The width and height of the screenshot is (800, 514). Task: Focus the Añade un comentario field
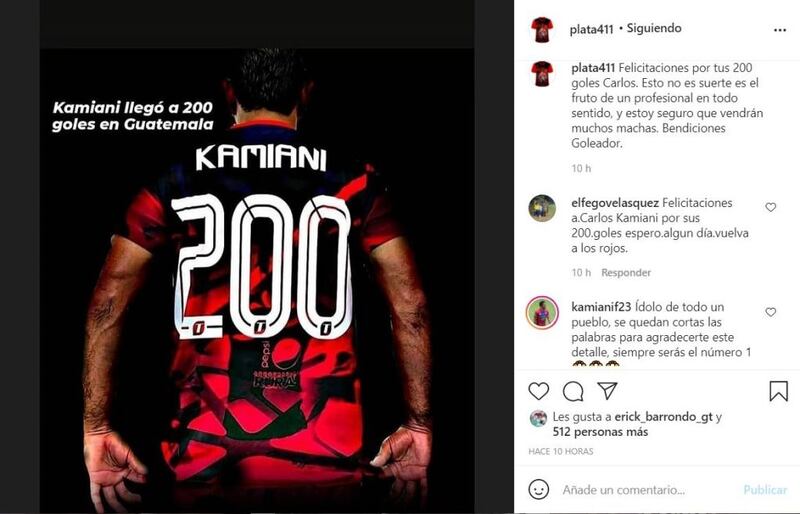click(x=648, y=490)
